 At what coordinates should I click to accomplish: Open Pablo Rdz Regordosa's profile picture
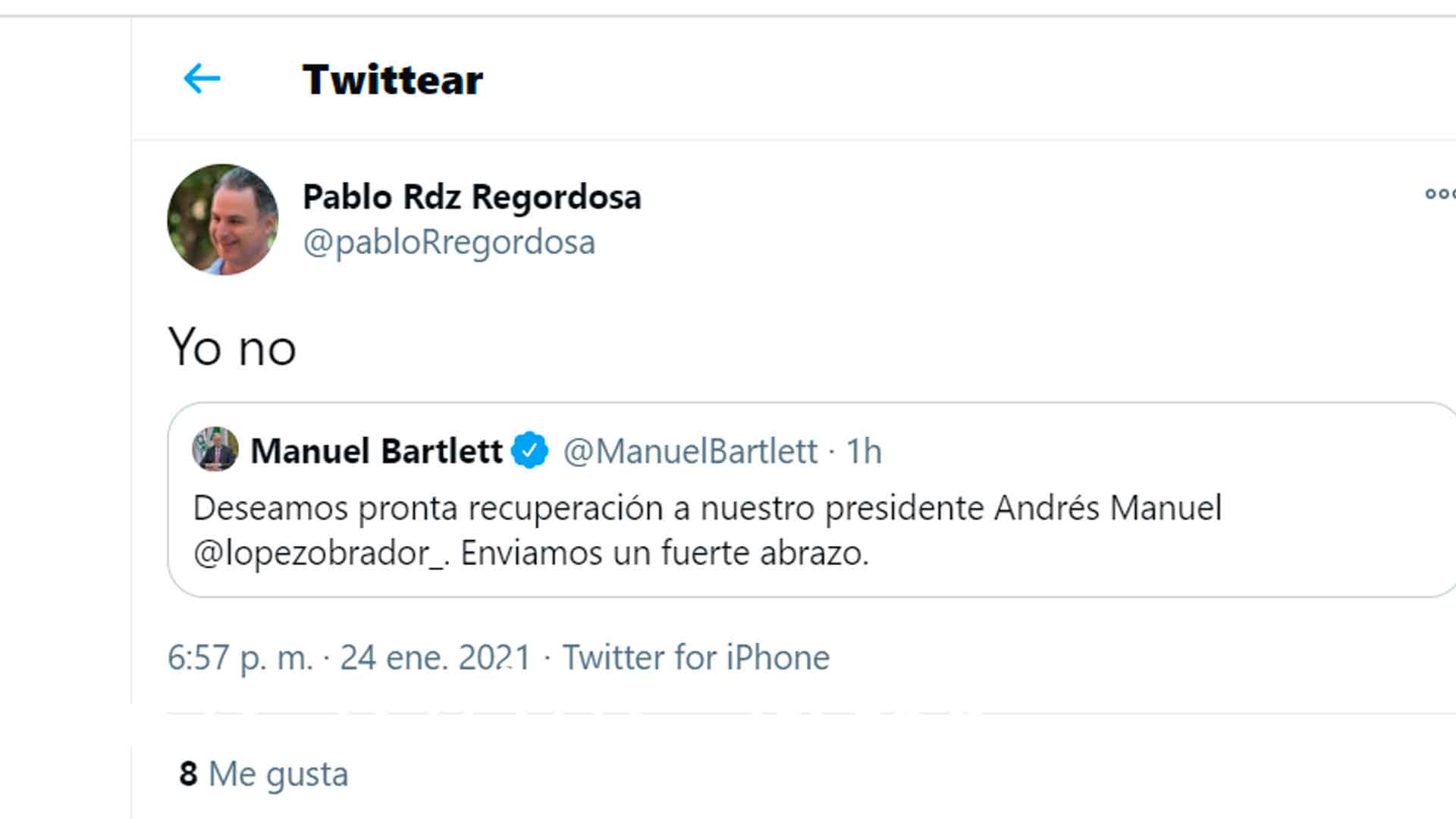223,219
